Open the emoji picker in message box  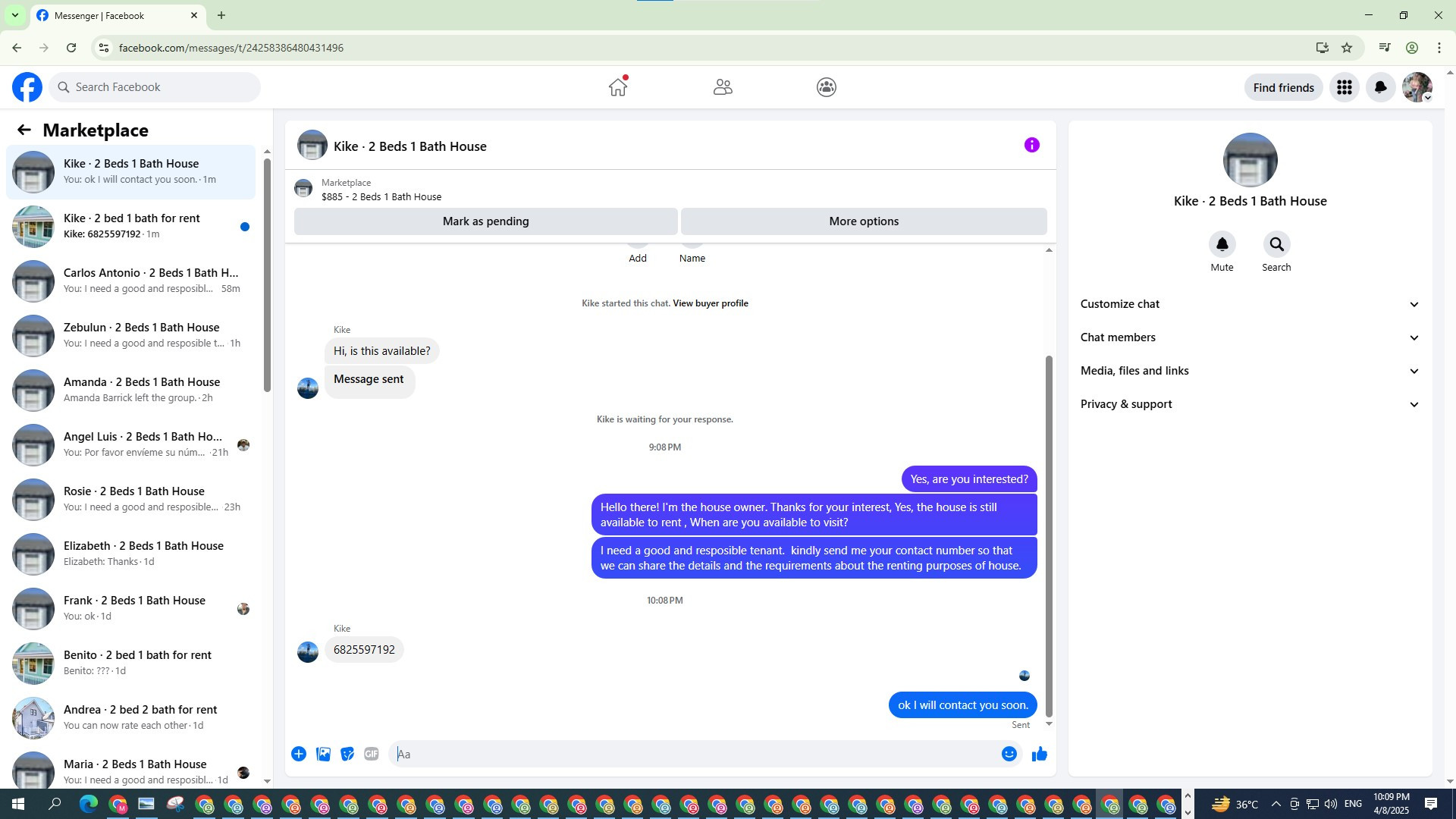tap(1009, 754)
